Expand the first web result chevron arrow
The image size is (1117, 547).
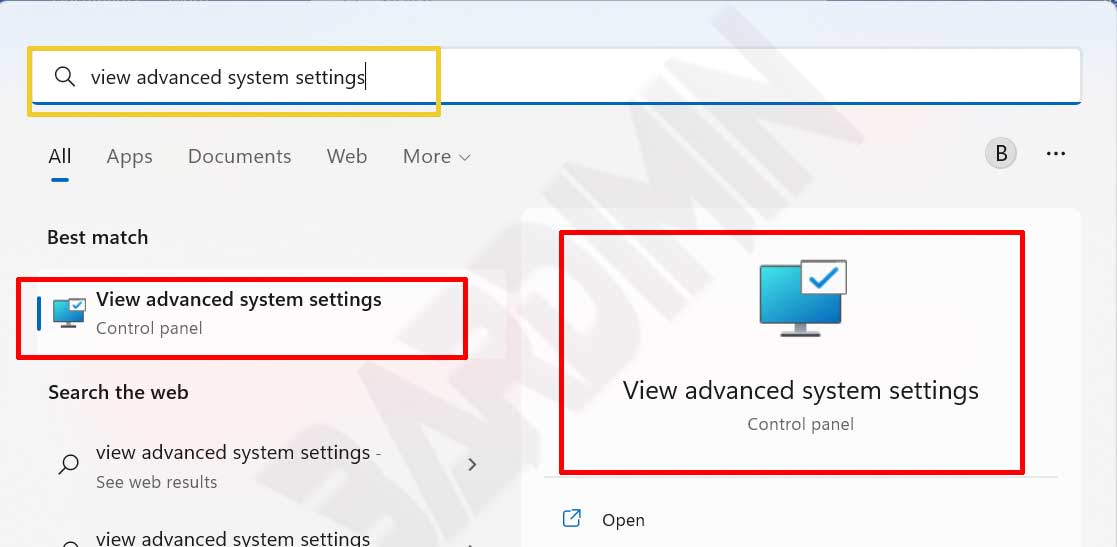pos(472,465)
